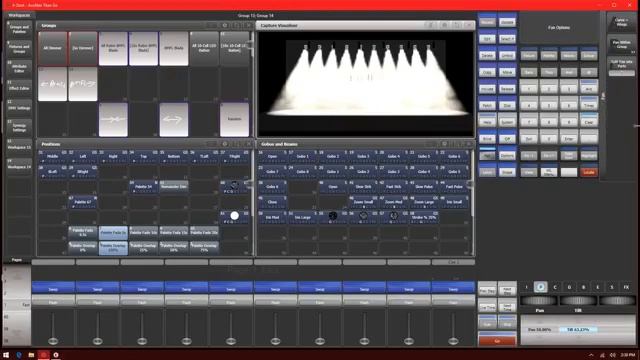The width and height of the screenshot is (640, 360).
Task: Expand the Fan Within Group softkey
Action: click(x=621, y=44)
